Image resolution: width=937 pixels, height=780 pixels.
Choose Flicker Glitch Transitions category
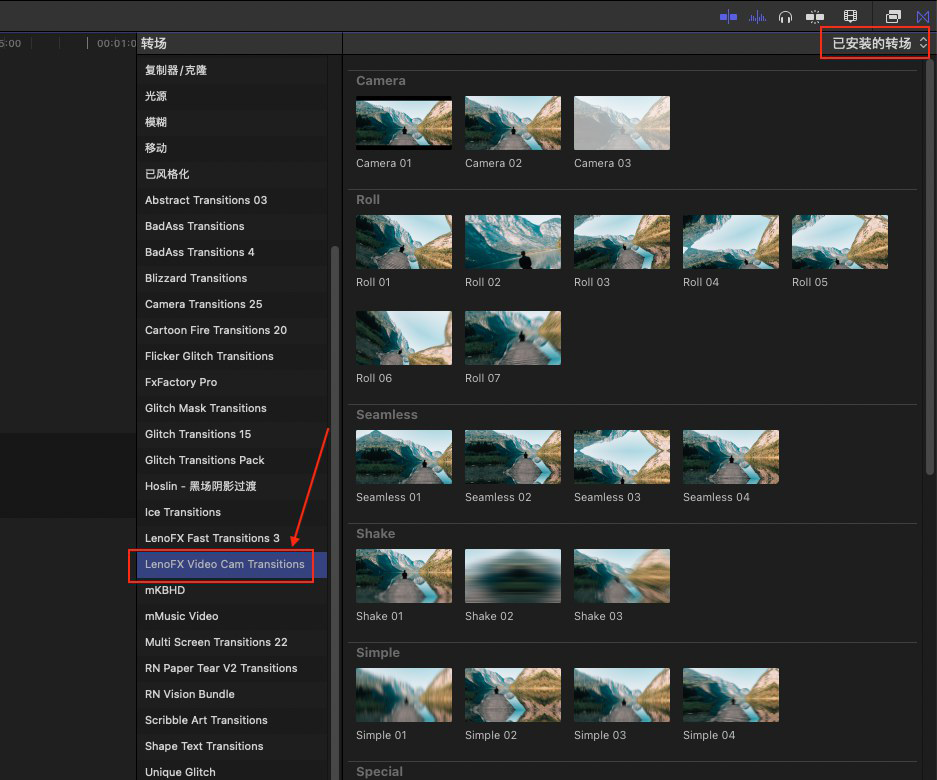pos(232,356)
